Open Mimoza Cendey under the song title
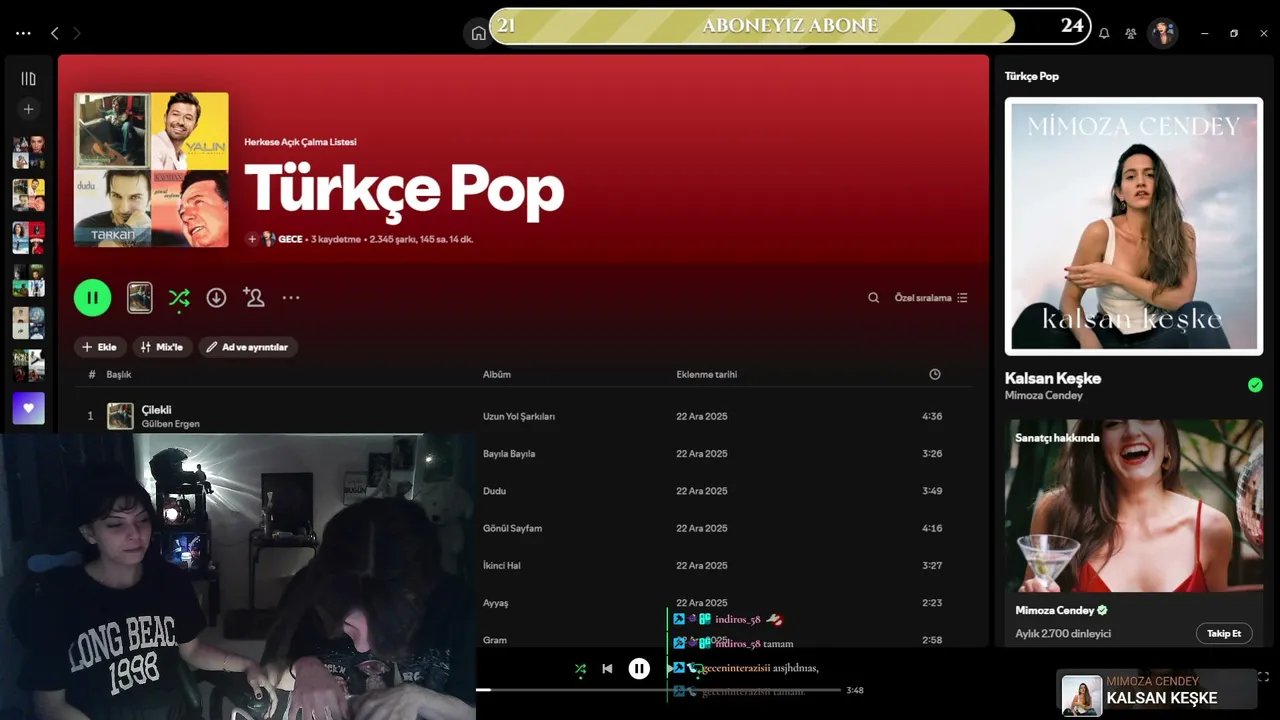This screenshot has height=720, width=1280. click(1044, 395)
